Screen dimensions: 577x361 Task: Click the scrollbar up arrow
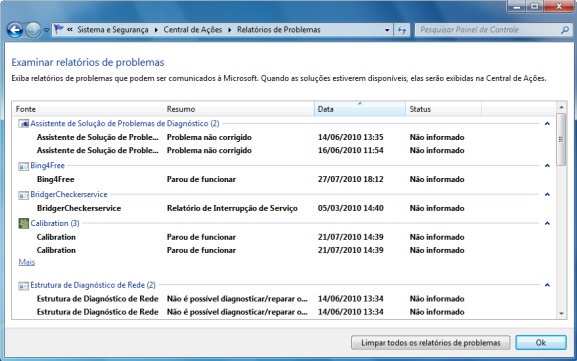[561, 107]
